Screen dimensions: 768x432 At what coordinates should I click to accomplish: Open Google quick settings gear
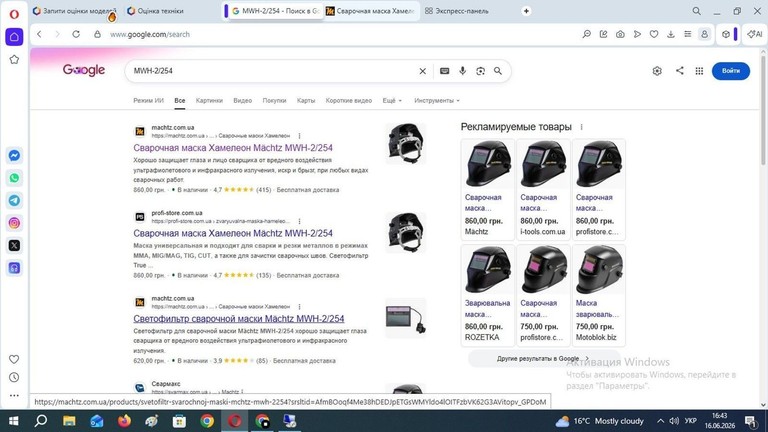click(x=657, y=71)
